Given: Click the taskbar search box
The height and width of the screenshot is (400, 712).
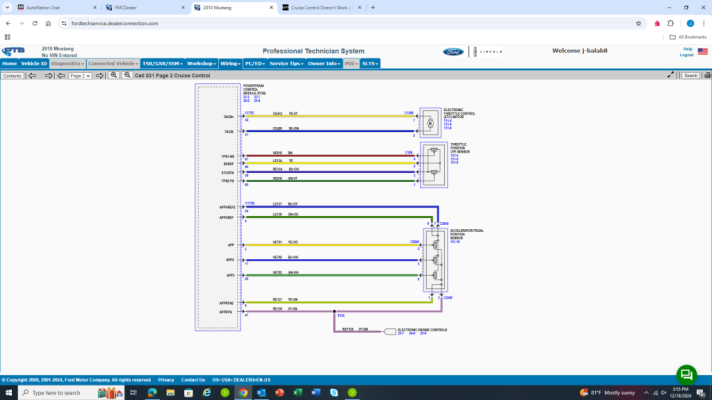Looking at the screenshot, I should coord(72,393).
